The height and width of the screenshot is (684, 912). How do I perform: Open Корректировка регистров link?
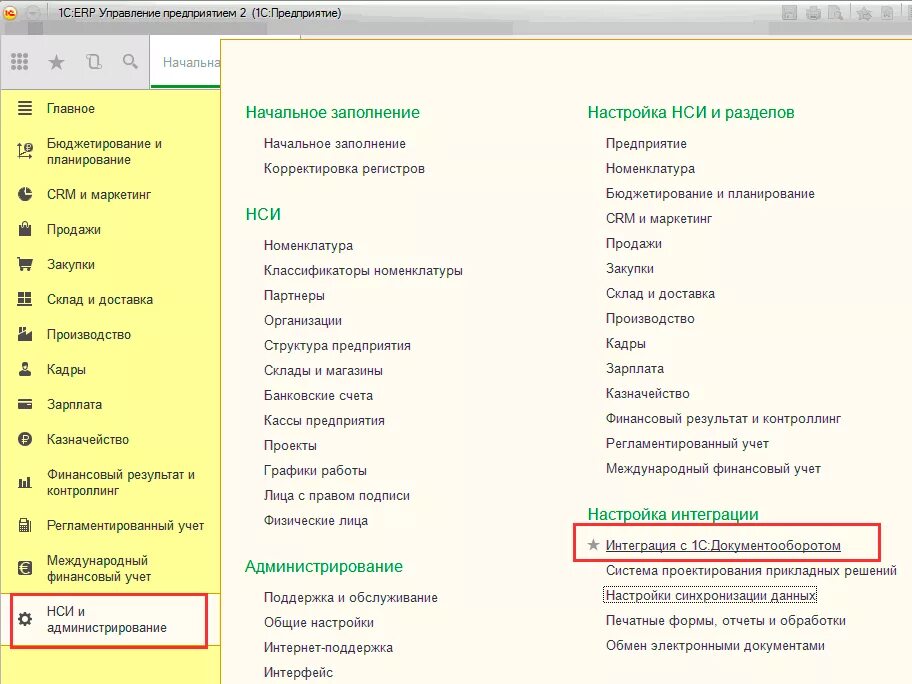pyautogui.click(x=344, y=169)
